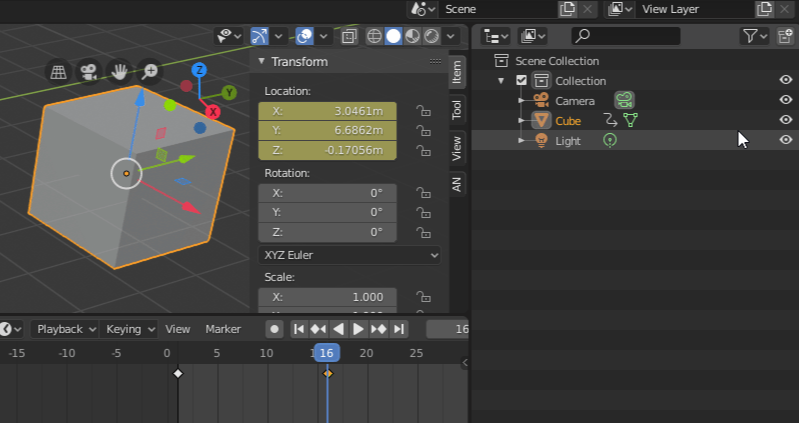The height and width of the screenshot is (423, 799).
Task: Lock the Location Y axis
Action: pyautogui.click(x=423, y=130)
